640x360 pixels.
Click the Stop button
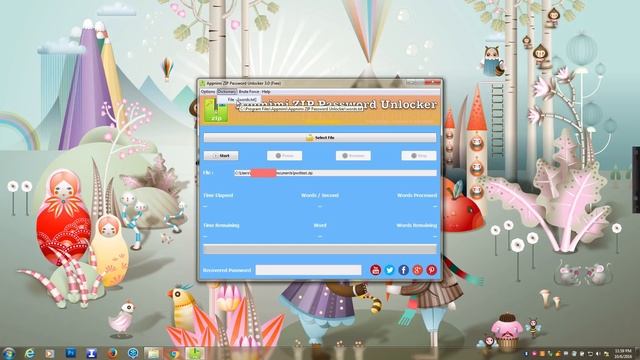click(419, 156)
